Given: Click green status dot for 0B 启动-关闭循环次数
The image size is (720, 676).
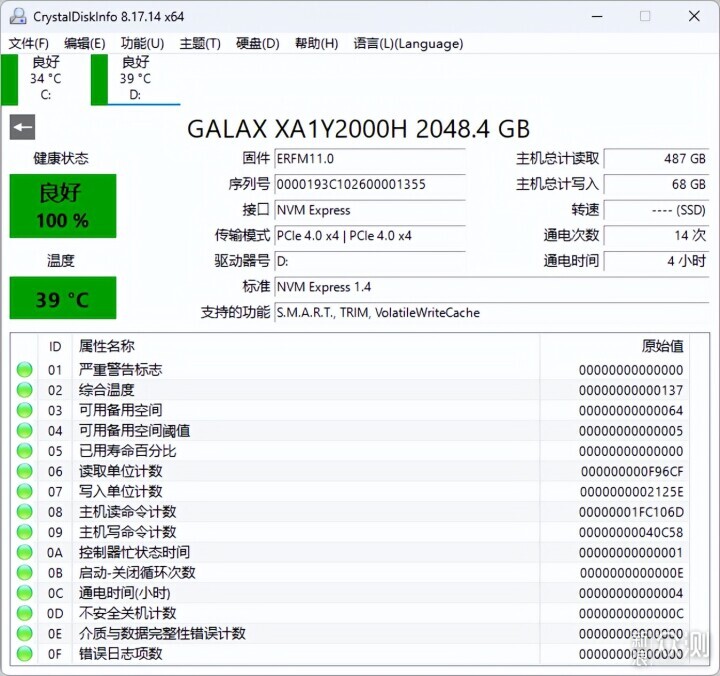Looking at the screenshot, I should [24, 572].
